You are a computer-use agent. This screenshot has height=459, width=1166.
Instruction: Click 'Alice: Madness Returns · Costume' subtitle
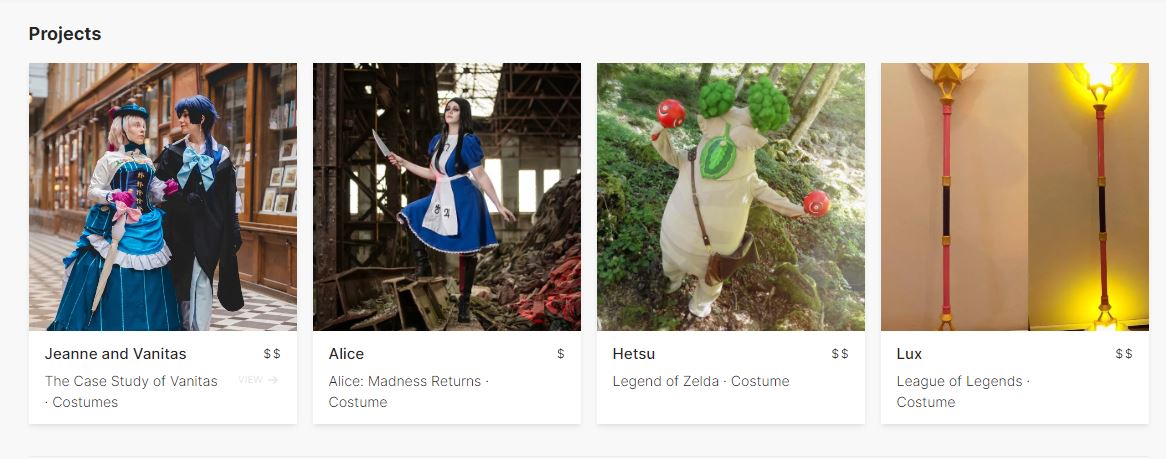pos(409,392)
